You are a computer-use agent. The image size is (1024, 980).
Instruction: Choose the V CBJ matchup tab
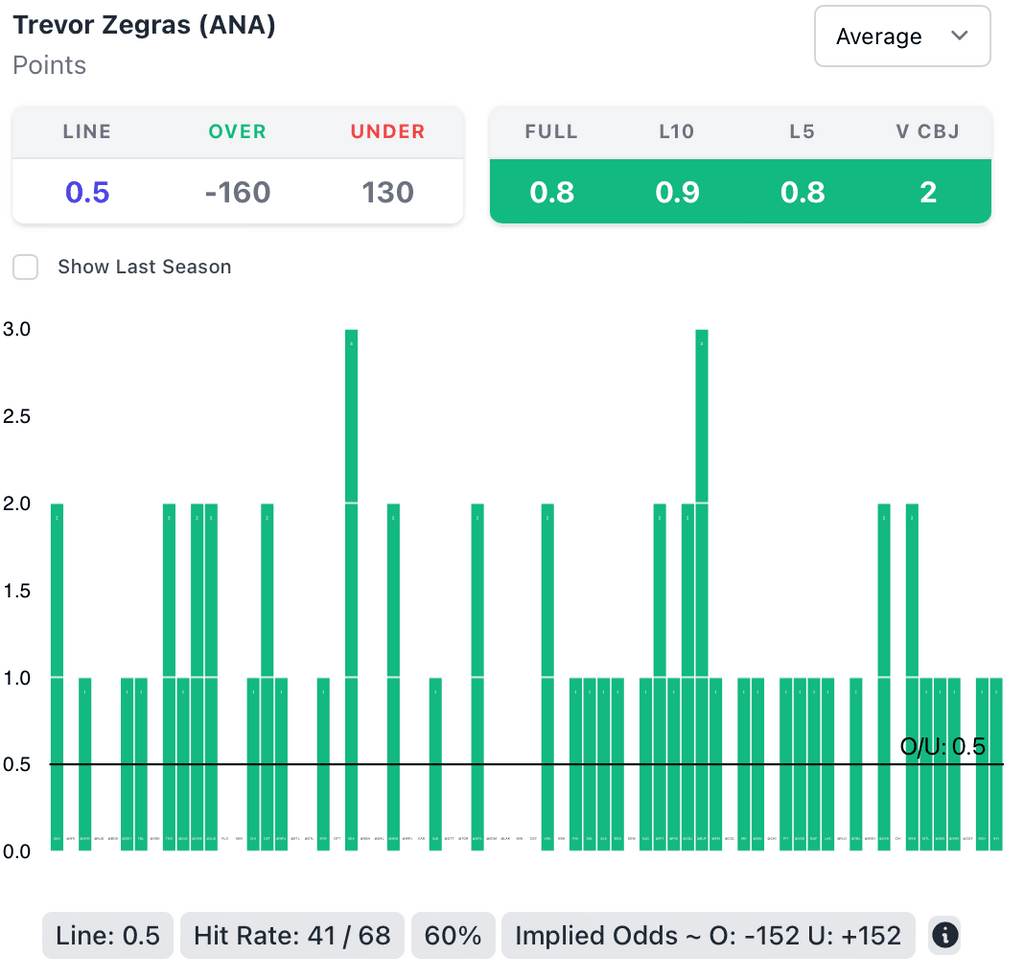928,131
